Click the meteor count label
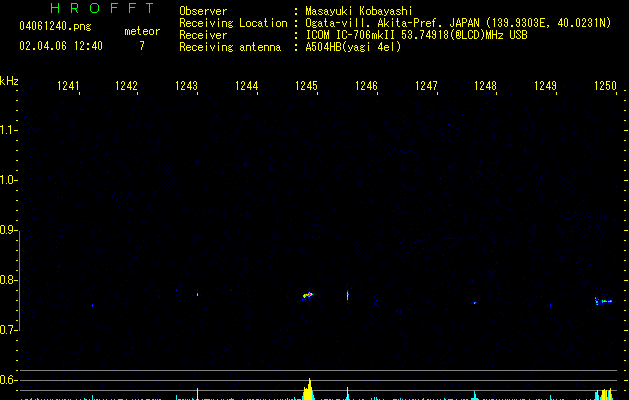This screenshot has height=400, width=629. point(142,31)
